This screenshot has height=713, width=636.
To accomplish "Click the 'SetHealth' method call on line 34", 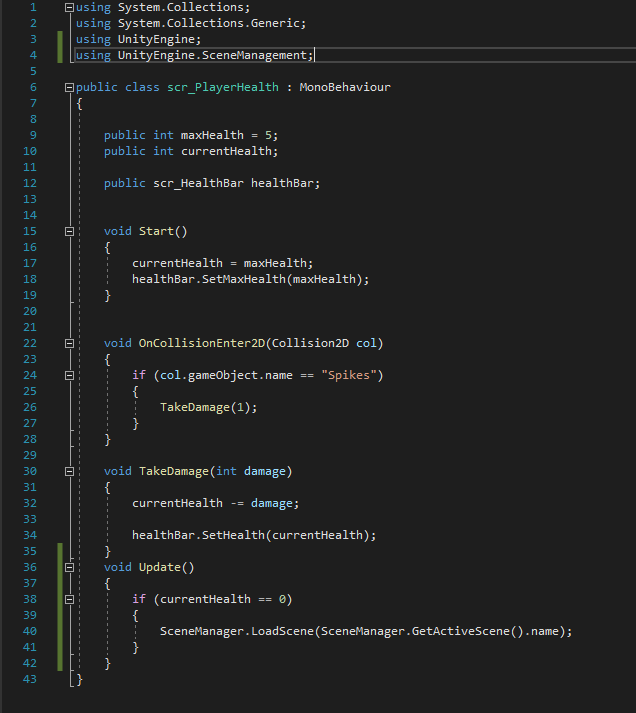I will [x=233, y=535].
